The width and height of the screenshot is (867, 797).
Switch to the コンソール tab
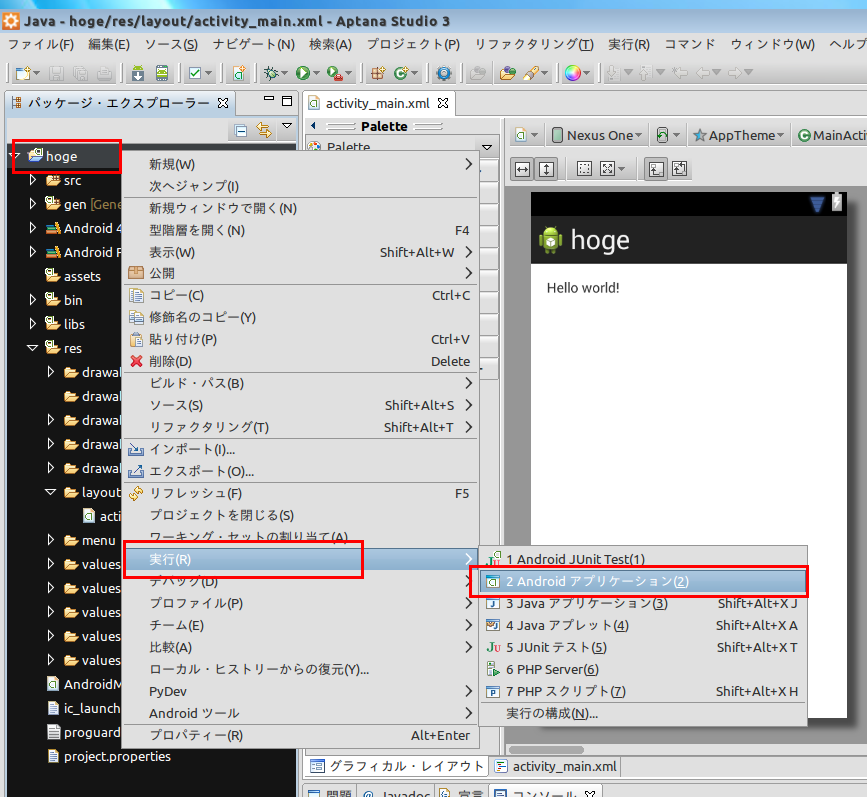(x=545, y=793)
